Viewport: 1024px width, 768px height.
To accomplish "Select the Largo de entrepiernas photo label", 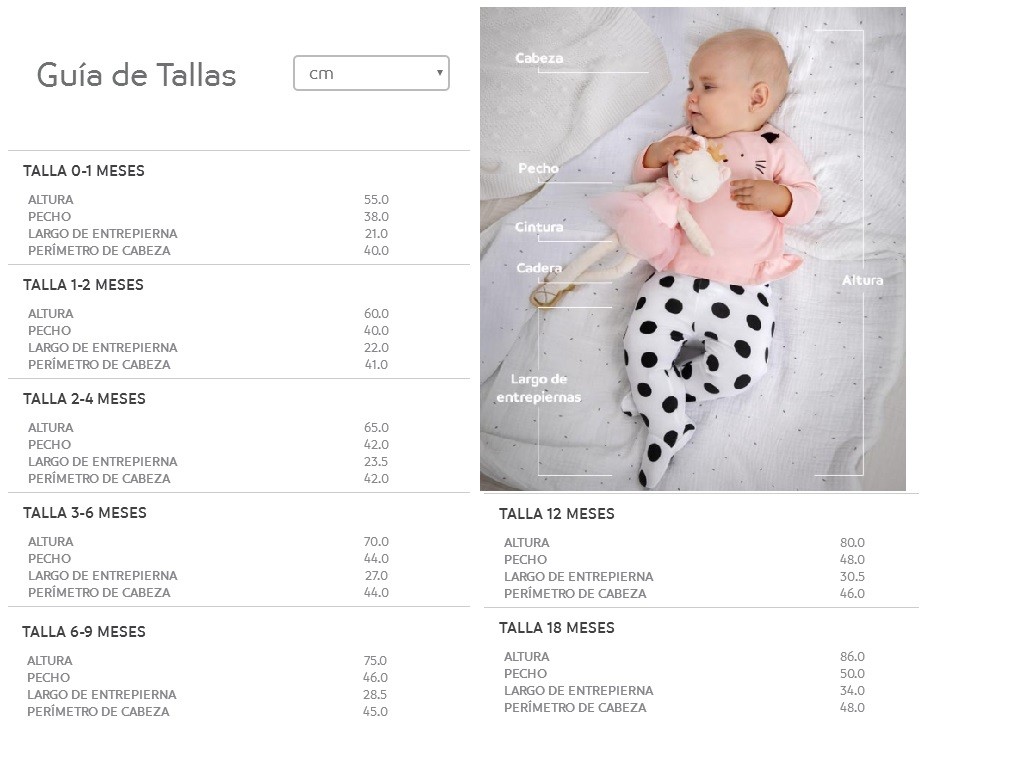I will point(539,388).
